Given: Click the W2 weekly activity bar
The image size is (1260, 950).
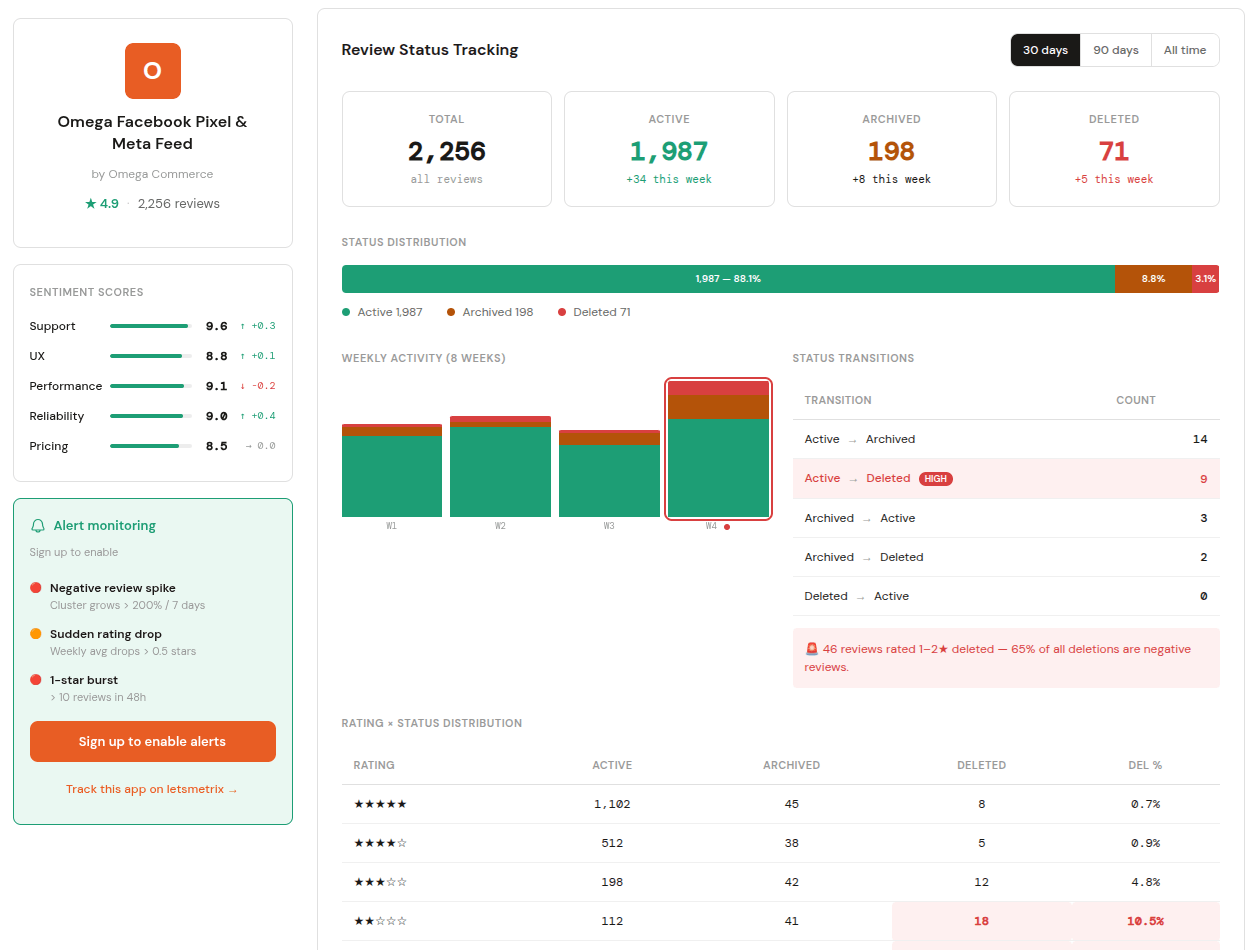Looking at the screenshot, I should coord(500,466).
